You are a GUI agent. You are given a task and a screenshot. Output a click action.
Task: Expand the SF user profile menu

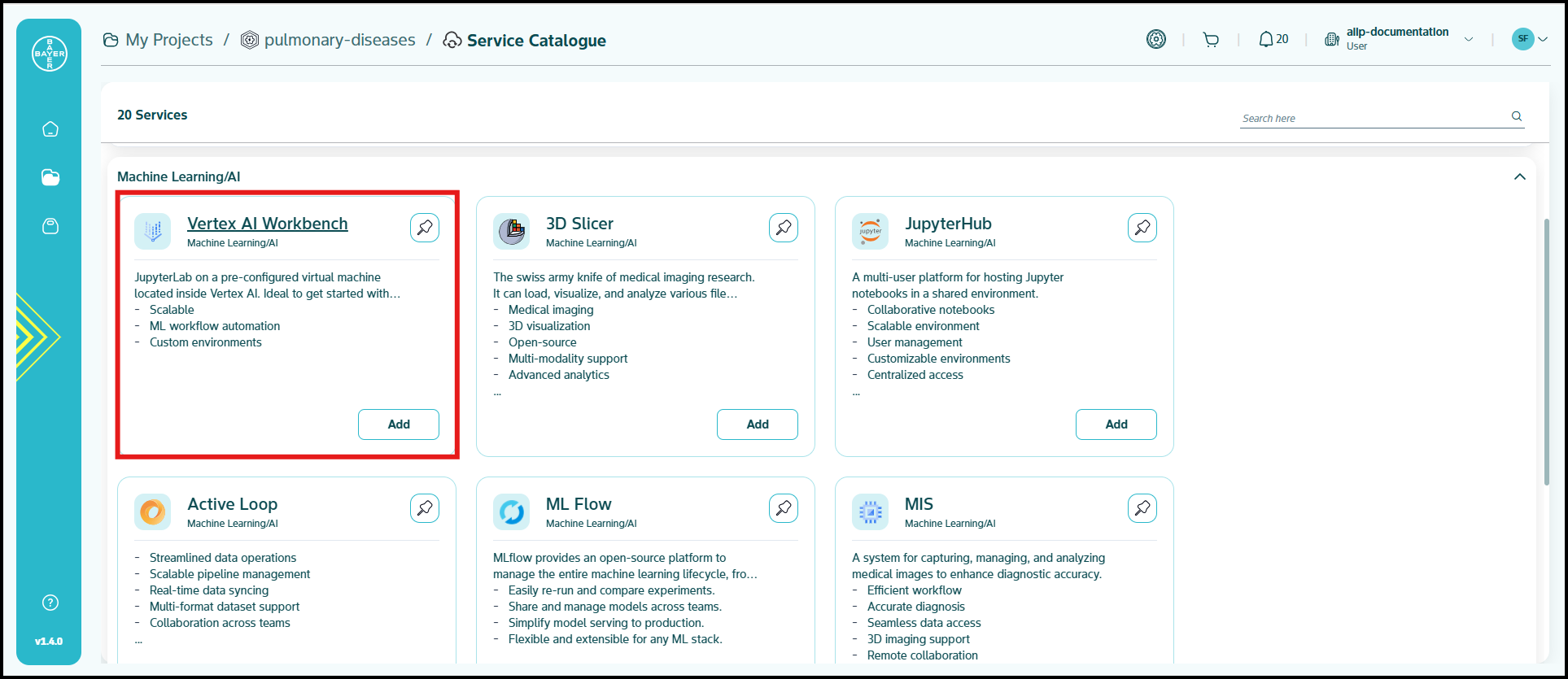coord(1529,39)
